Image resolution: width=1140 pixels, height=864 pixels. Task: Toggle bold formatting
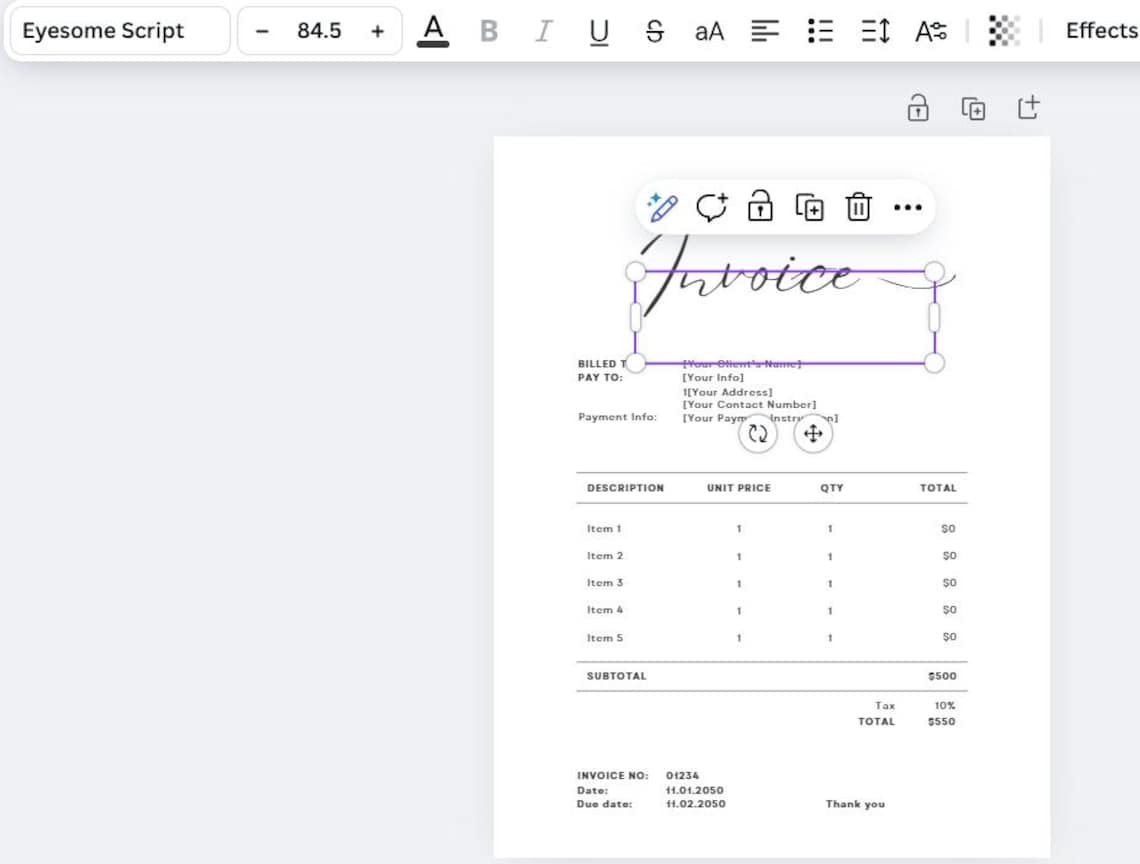488,31
